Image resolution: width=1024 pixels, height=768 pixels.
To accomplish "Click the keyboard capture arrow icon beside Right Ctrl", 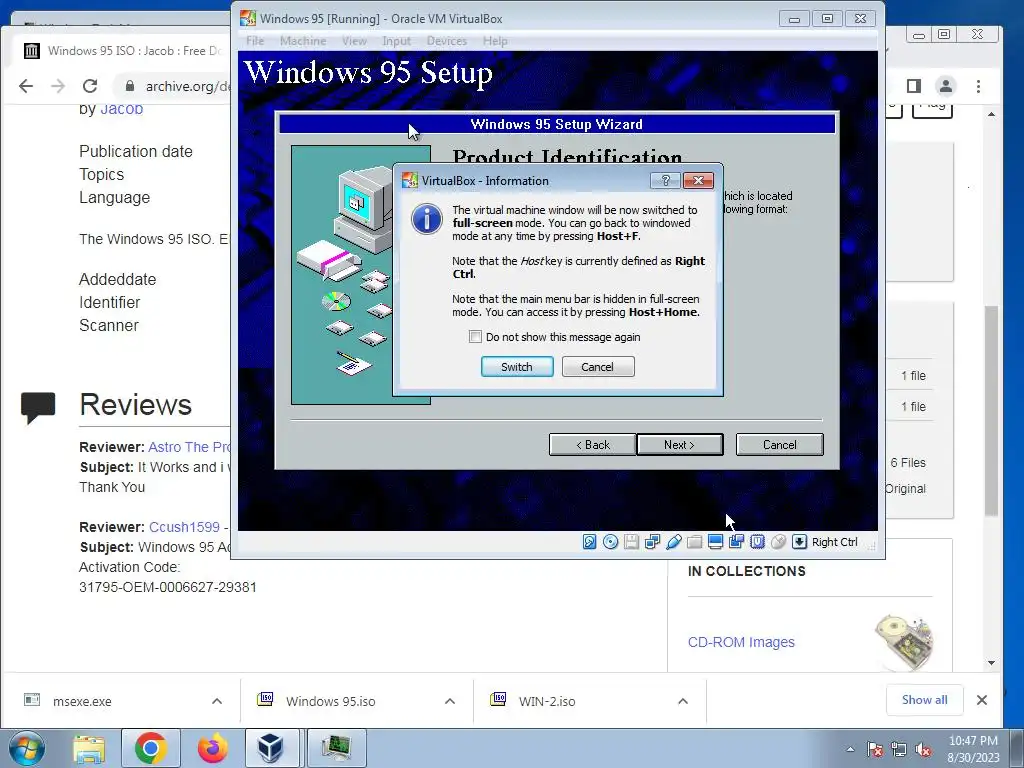I will pos(799,542).
